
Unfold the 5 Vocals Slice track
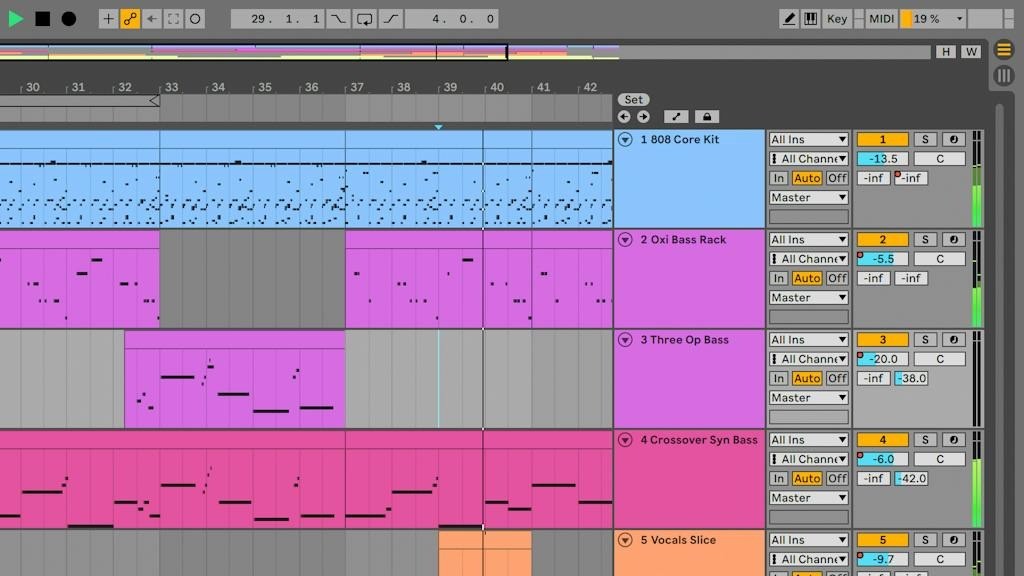[x=625, y=540]
